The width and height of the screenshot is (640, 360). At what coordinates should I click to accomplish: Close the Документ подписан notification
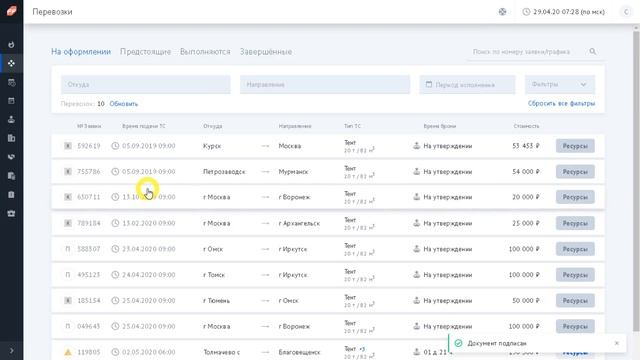click(x=617, y=343)
